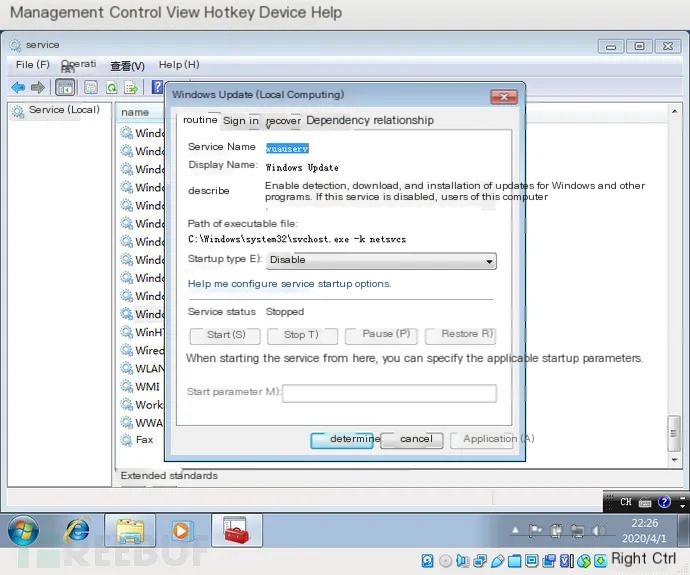
Task: Click the VirtualBox optical disk status icon
Action: (445, 561)
